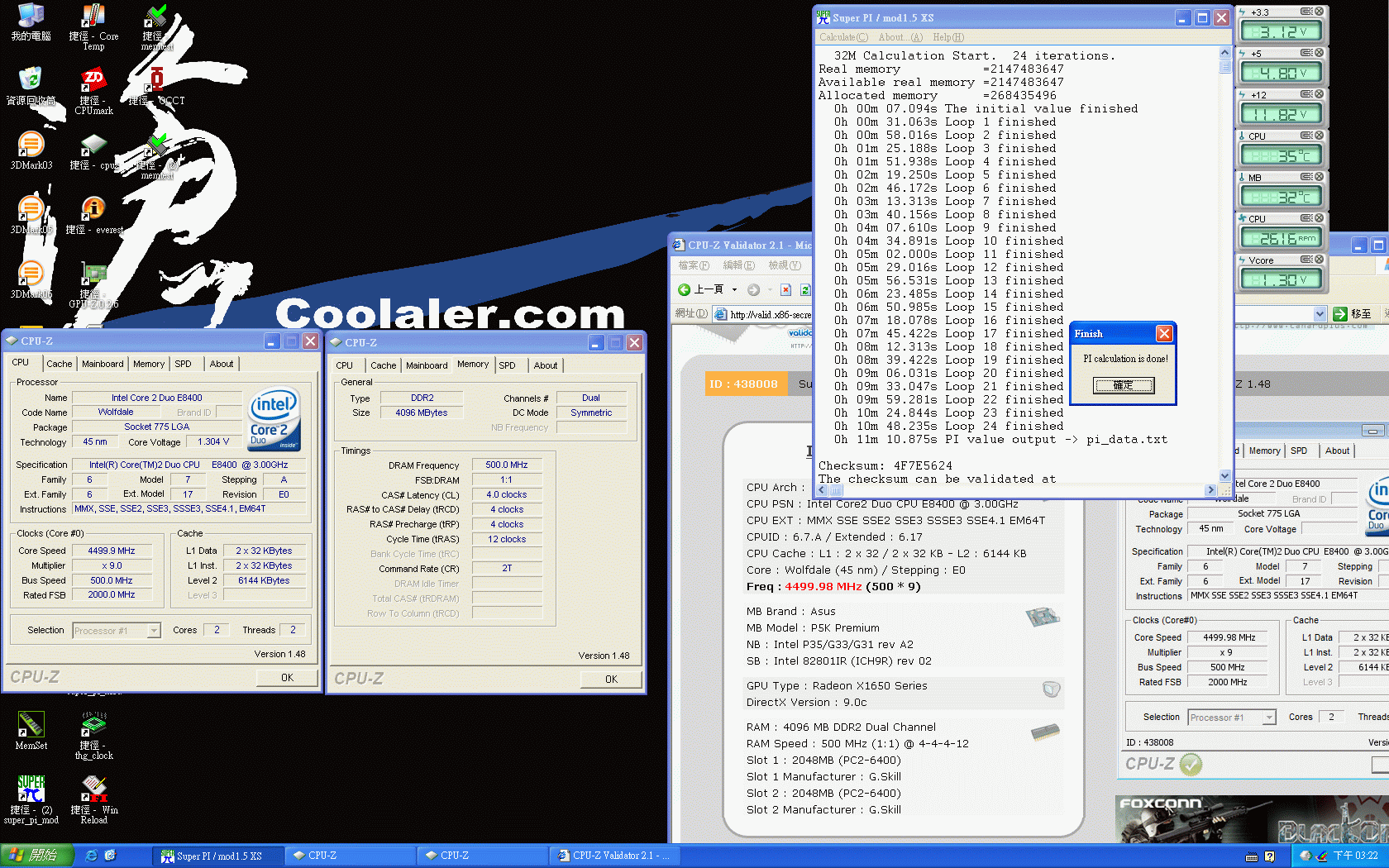
Task: Open the About tab in second CPU-Z window
Action: (x=545, y=365)
